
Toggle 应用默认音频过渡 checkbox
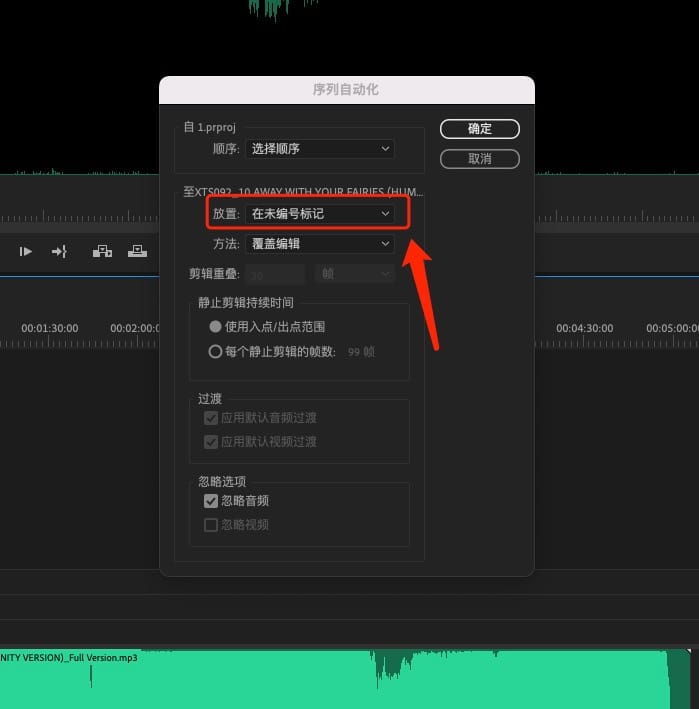211,418
